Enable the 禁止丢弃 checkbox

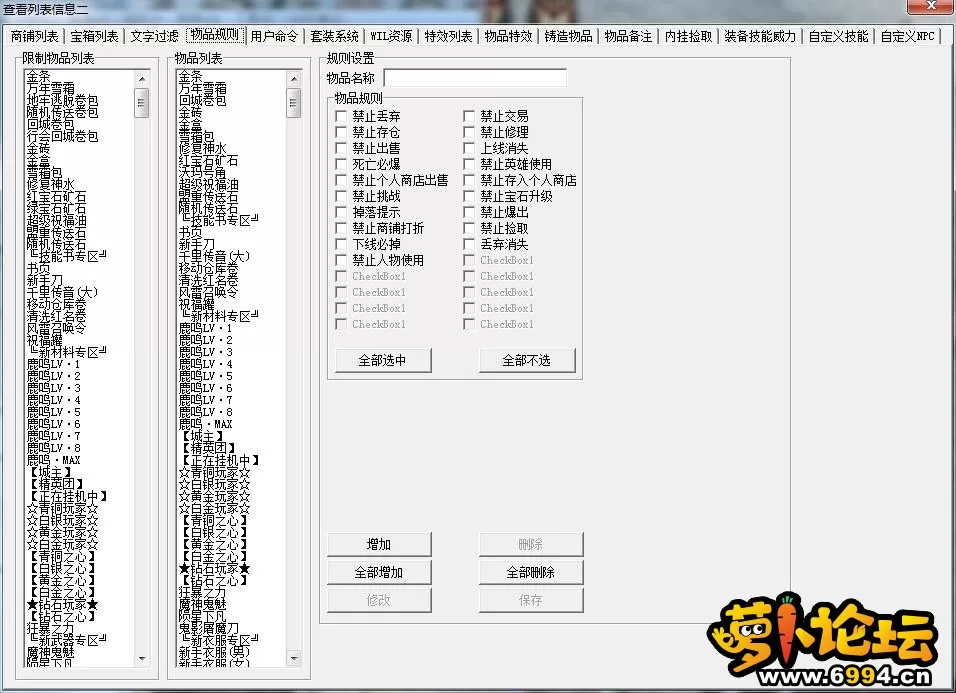[341, 116]
